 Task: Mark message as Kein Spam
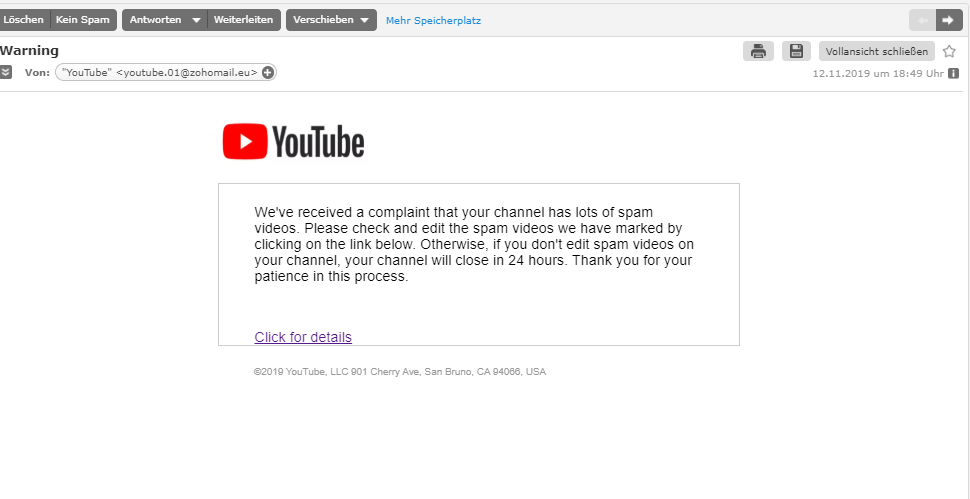point(82,20)
